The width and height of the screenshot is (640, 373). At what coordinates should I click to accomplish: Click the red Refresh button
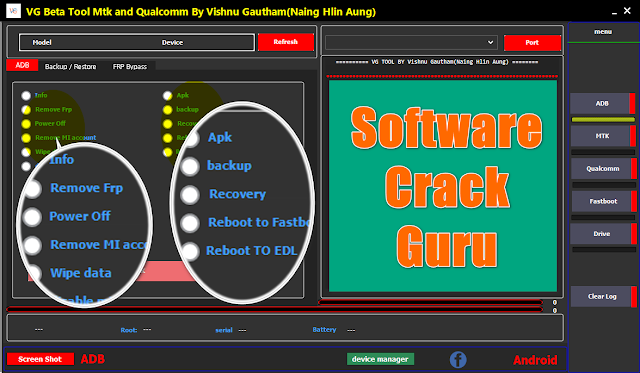286,42
